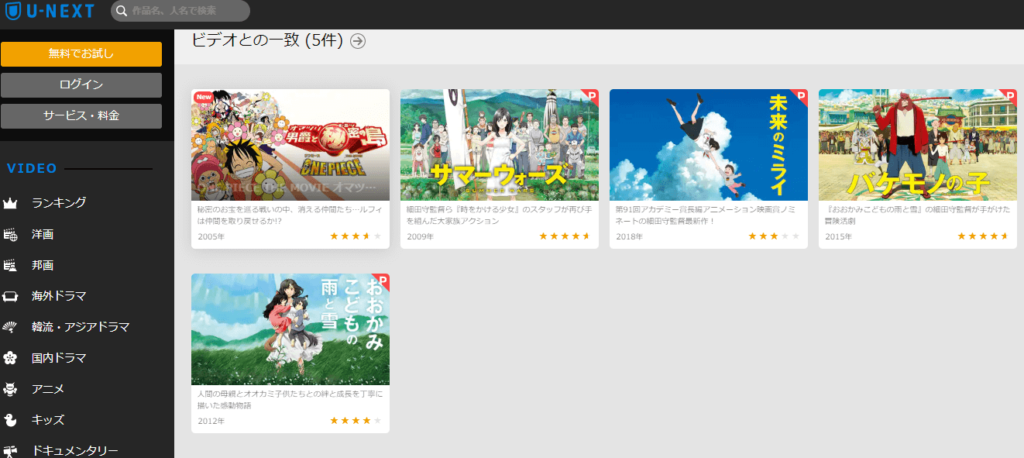The height and width of the screenshot is (458, 1024).
Task: Click description 人間の母親とオオカミ子供たち
Action: tap(290, 400)
